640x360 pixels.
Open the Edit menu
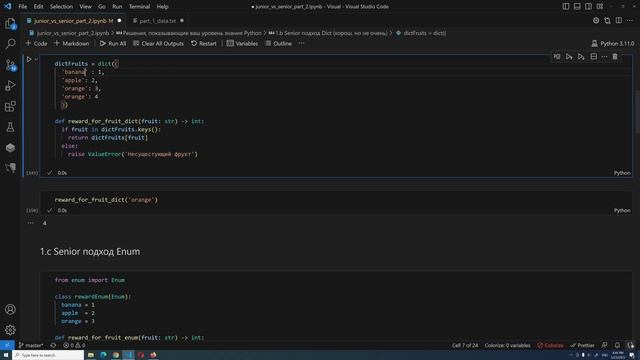[38, 7]
